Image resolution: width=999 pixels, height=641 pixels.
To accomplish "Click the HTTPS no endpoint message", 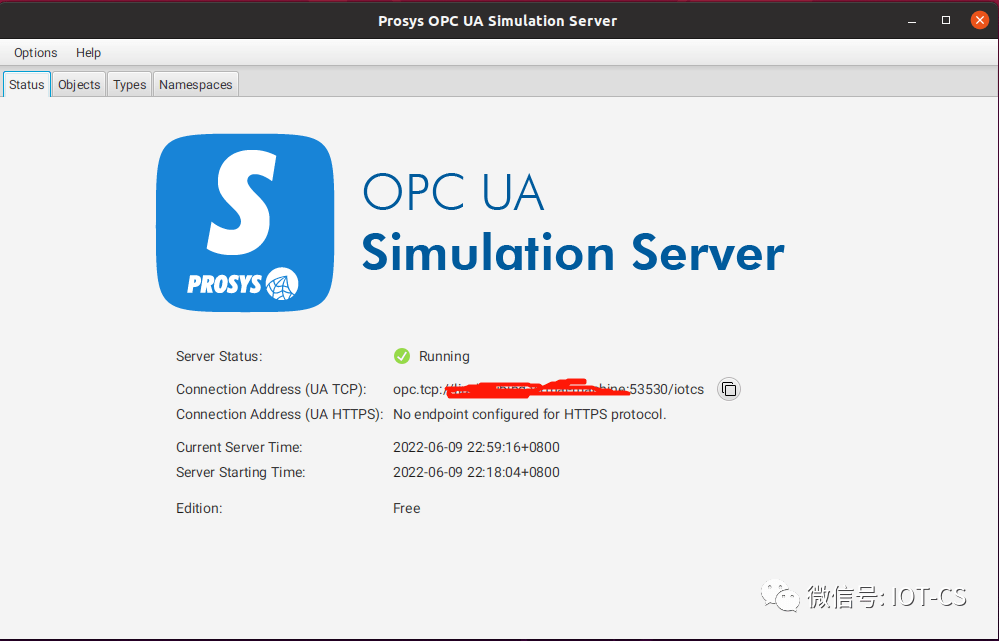I will (x=530, y=414).
